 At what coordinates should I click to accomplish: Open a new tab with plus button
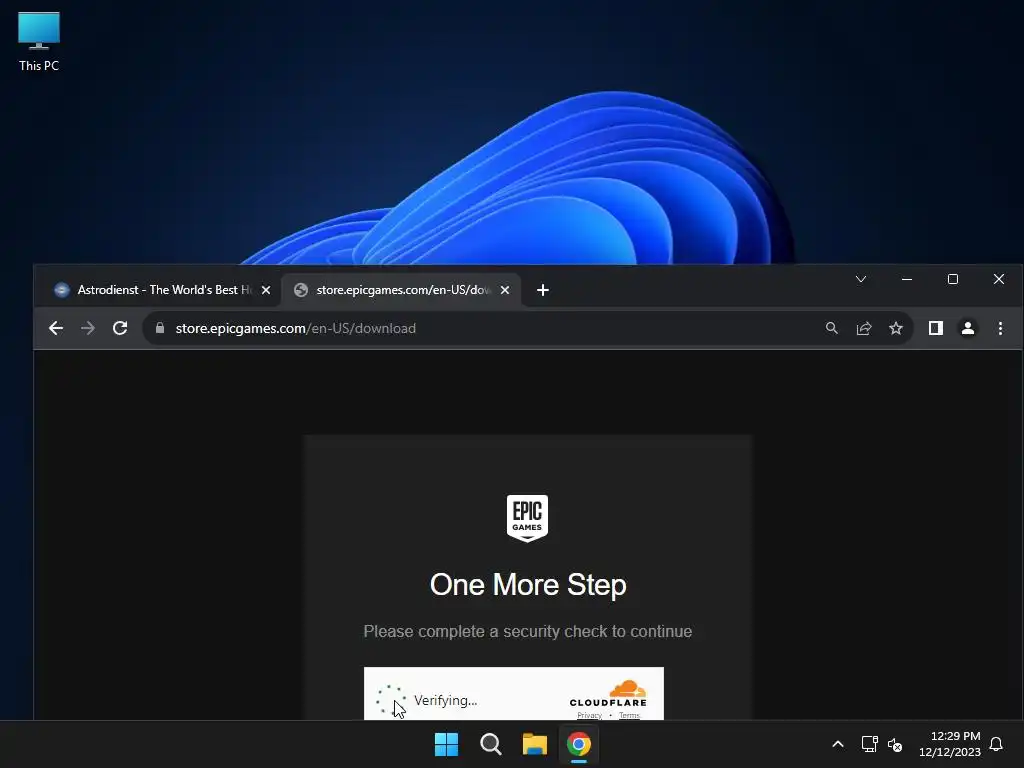coord(543,290)
